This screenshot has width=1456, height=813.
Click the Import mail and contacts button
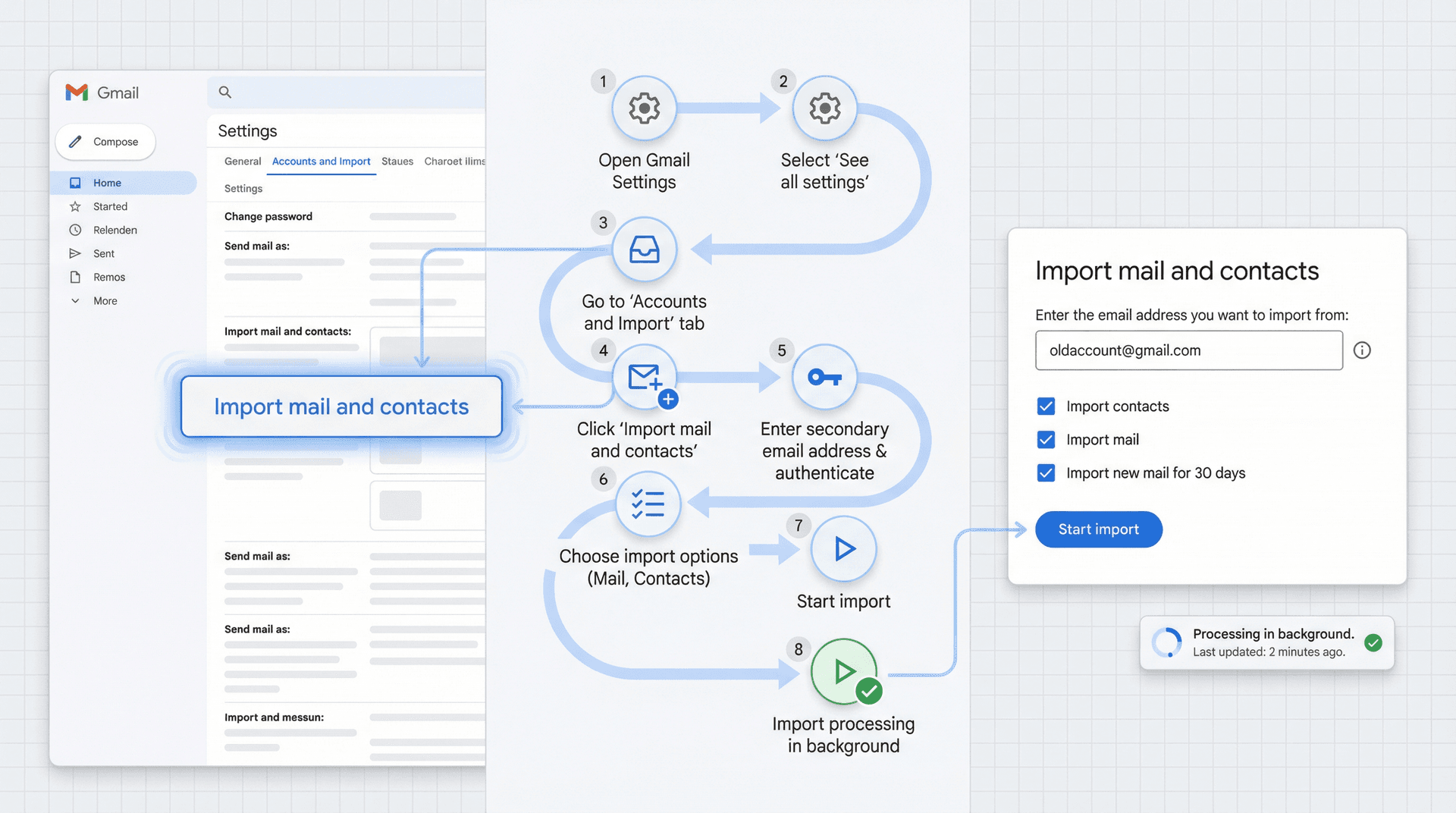click(340, 406)
